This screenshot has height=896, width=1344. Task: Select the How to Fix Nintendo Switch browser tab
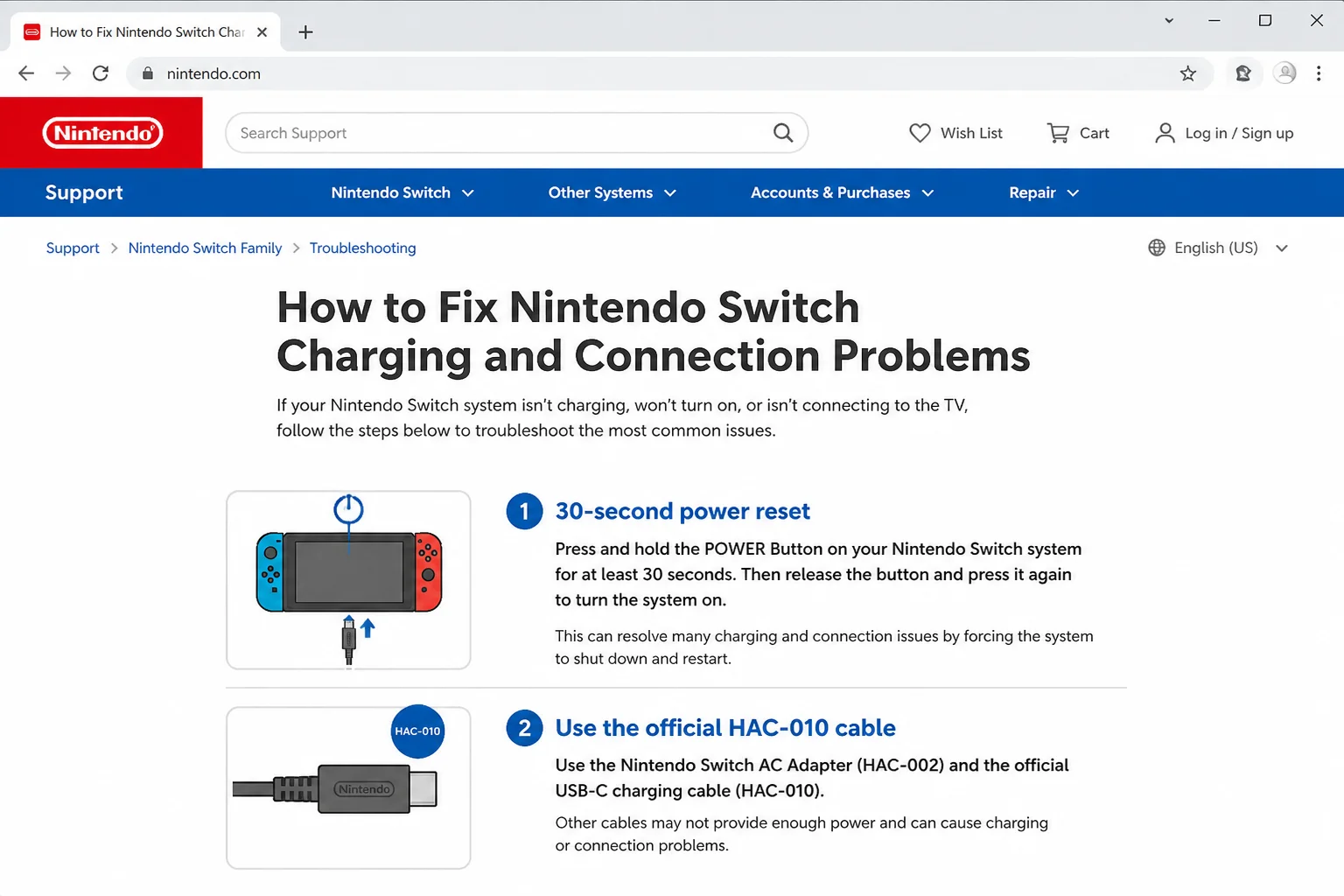[x=145, y=32]
